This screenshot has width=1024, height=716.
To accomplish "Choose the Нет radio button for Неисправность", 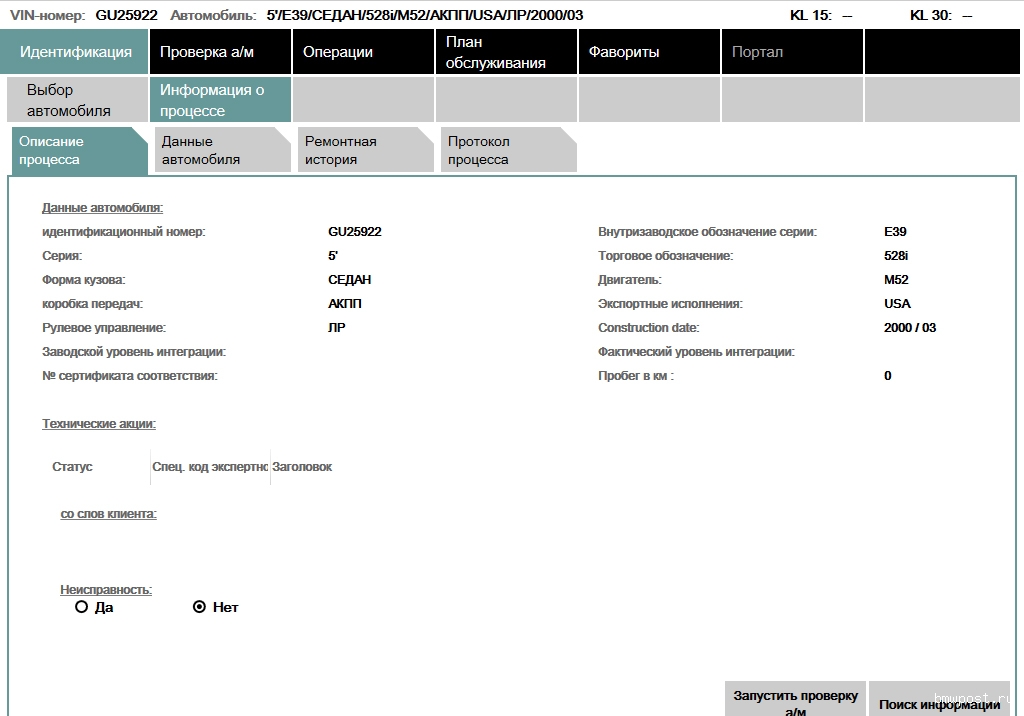I will pyautogui.click(x=199, y=607).
